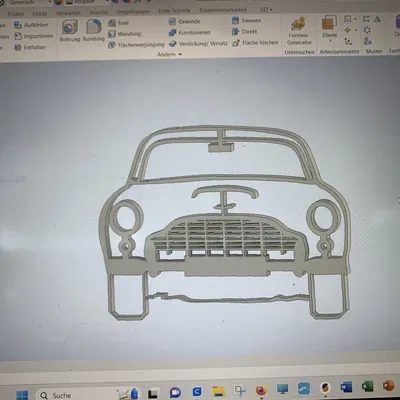The width and height of the screenshot is (400, 400).
Task: Switch to the Verwalten tab
Action: point(68,13)
